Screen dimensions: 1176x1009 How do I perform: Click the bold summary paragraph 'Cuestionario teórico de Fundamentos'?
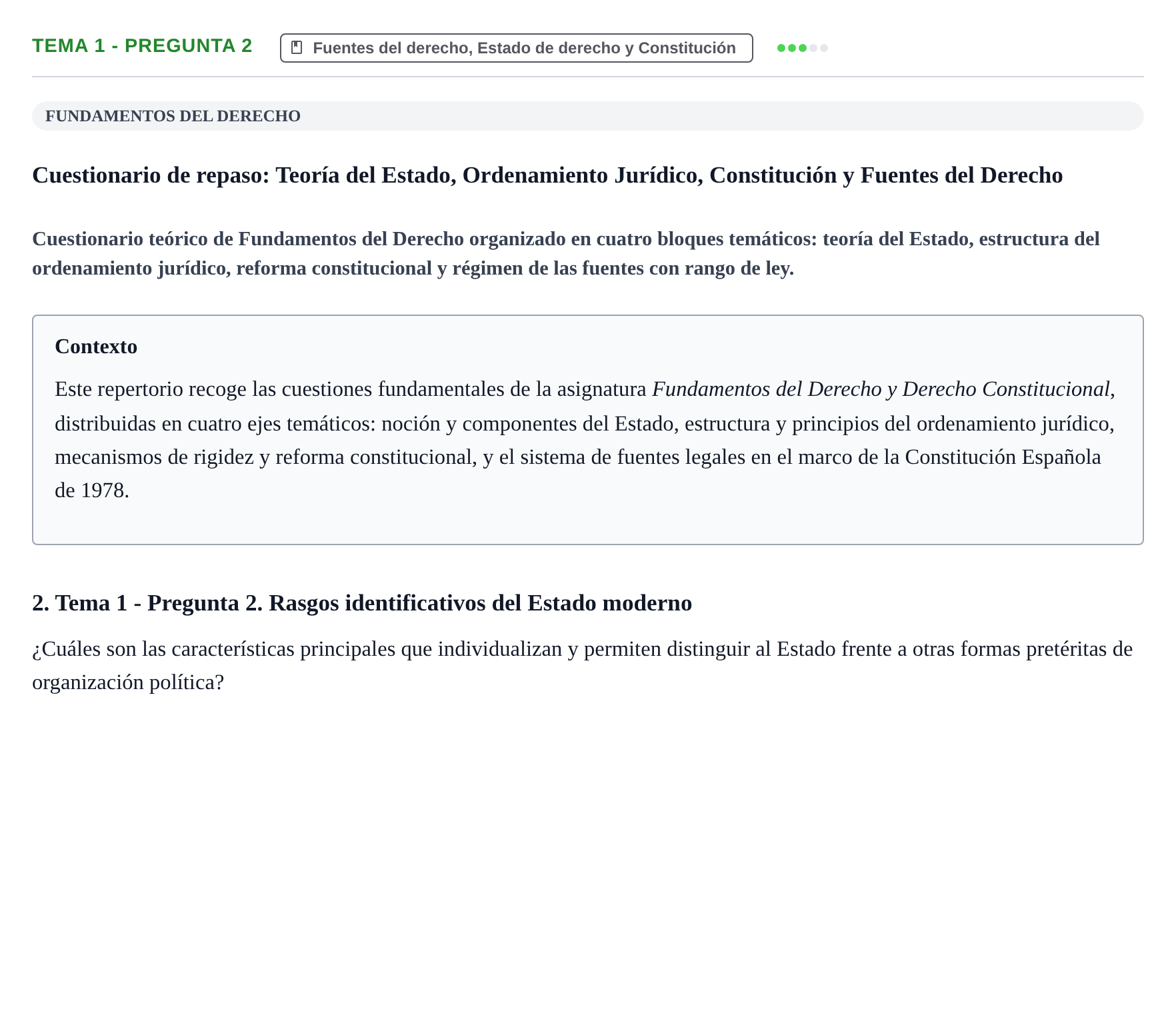click(566, 253)
